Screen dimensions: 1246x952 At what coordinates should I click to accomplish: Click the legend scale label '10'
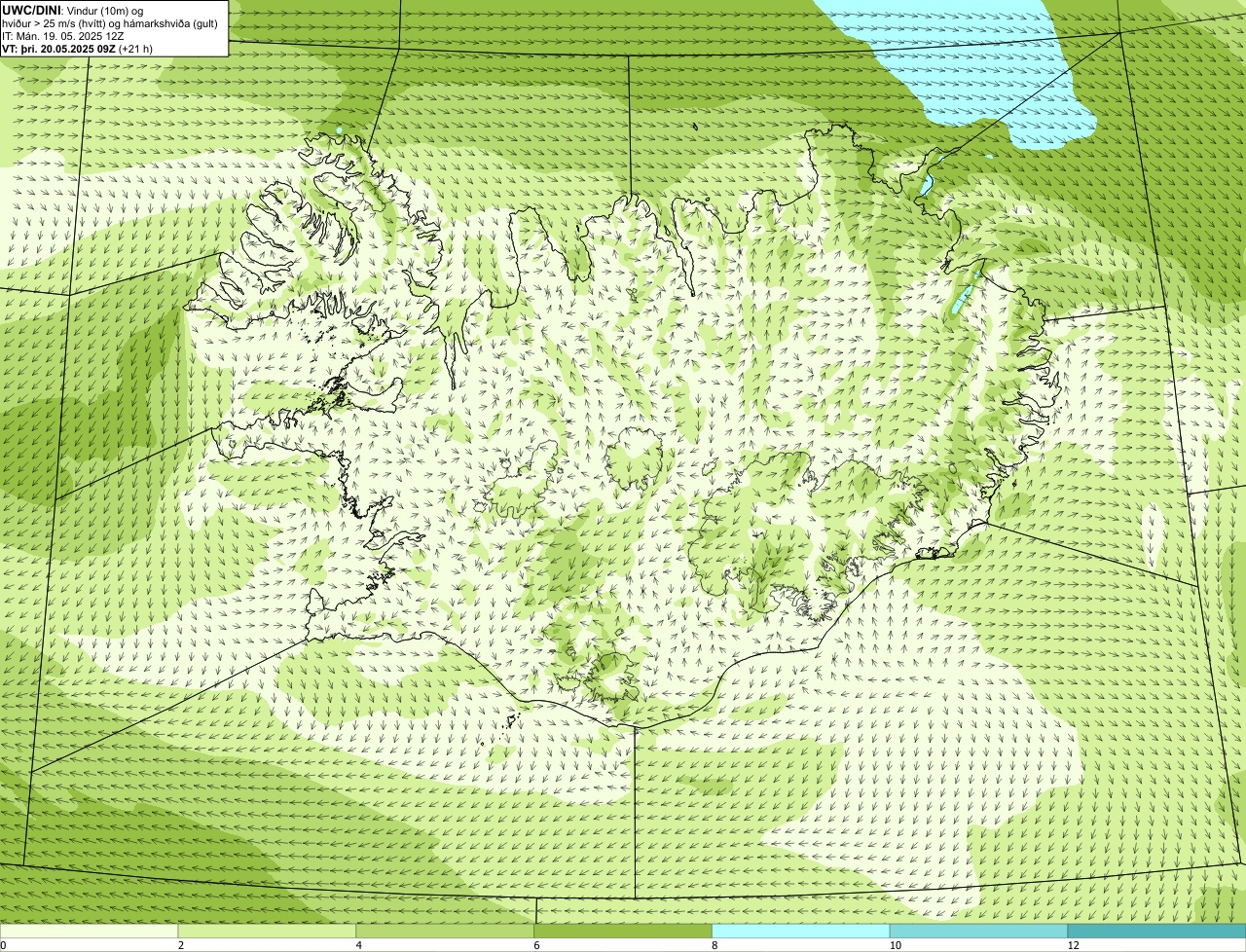pos(894,945)
